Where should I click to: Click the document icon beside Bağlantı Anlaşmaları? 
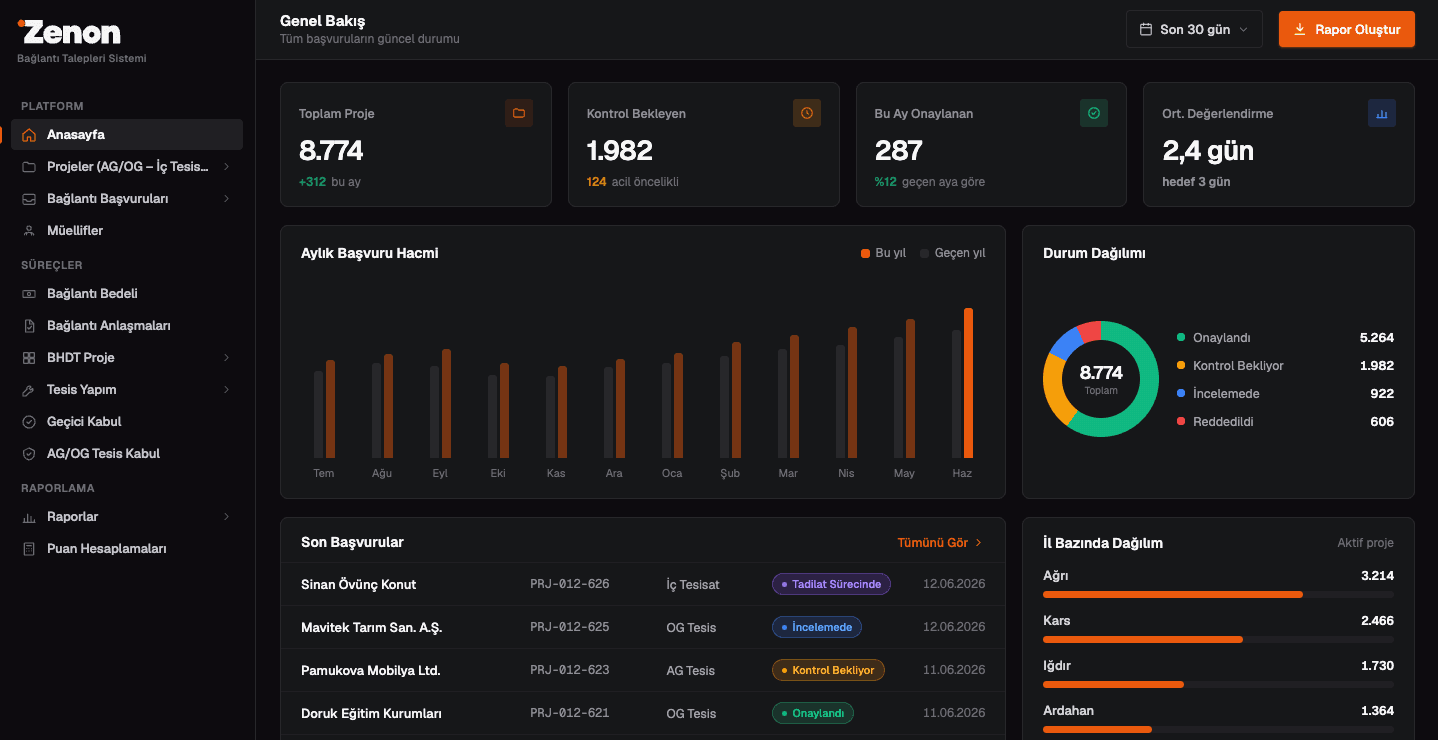[29, 326]
